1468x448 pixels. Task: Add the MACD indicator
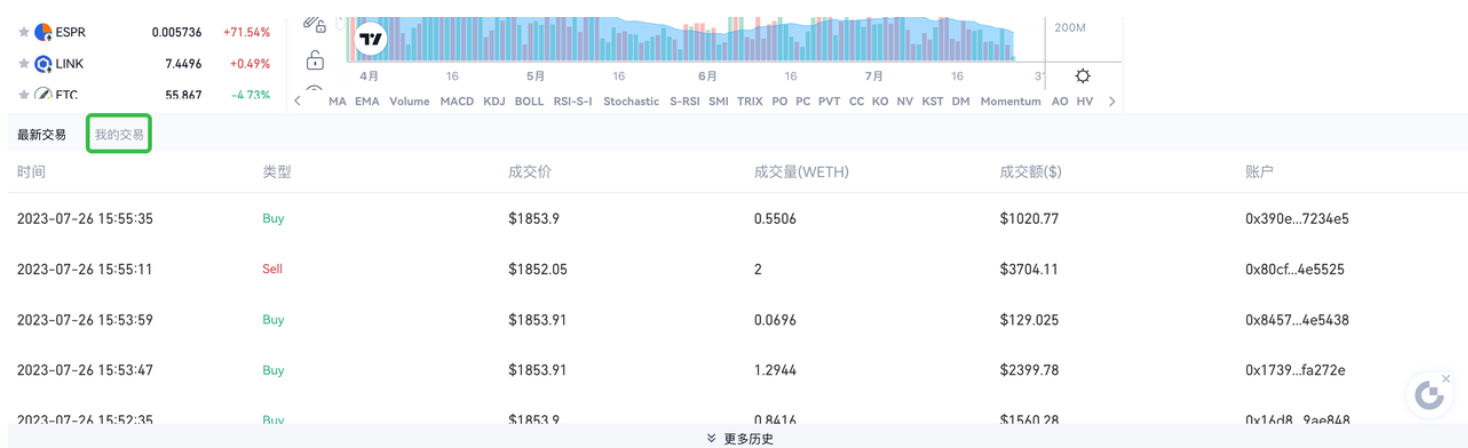point(456,101)
